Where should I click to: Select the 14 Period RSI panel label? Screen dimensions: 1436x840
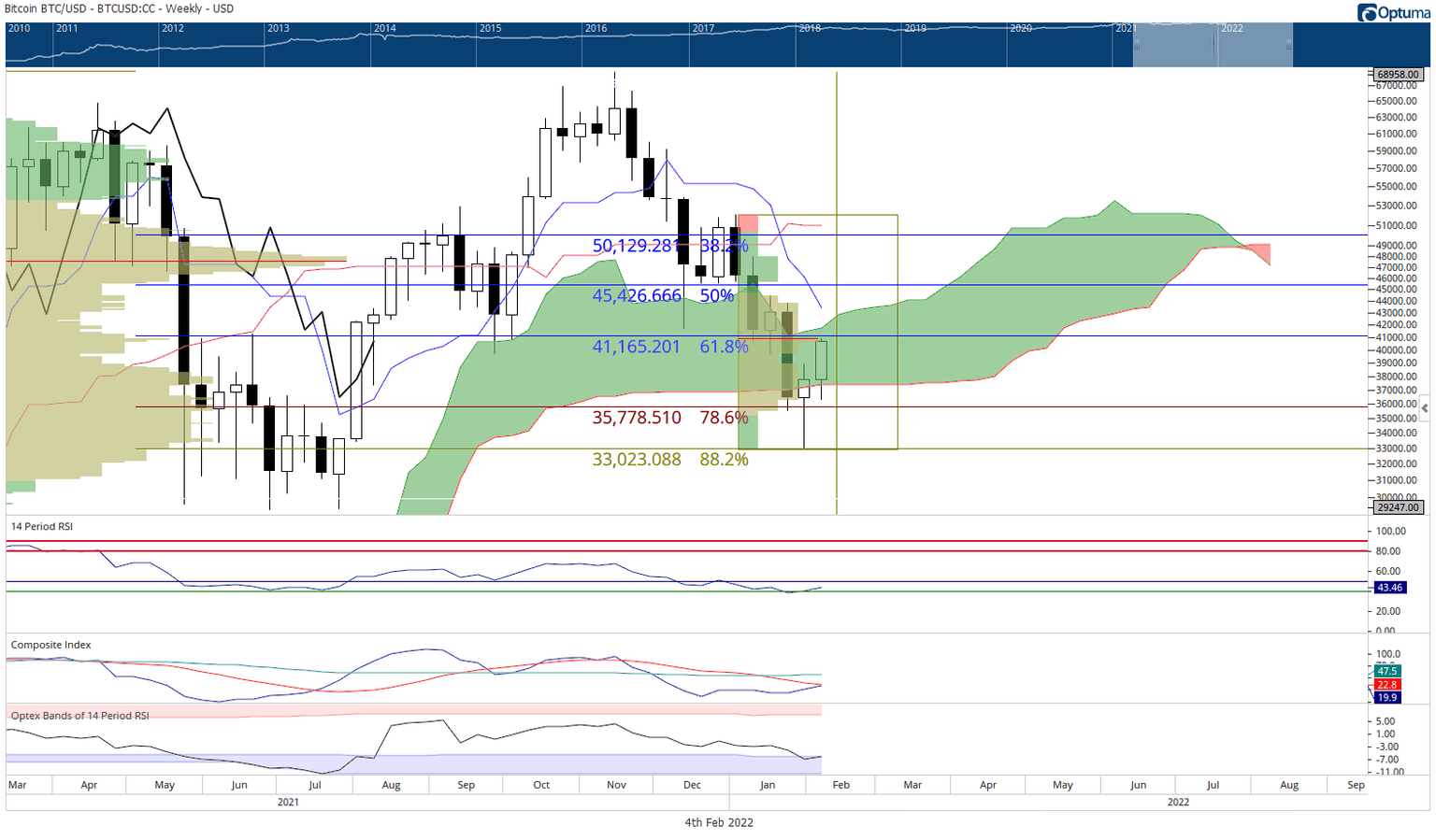(x=41, y=527)
